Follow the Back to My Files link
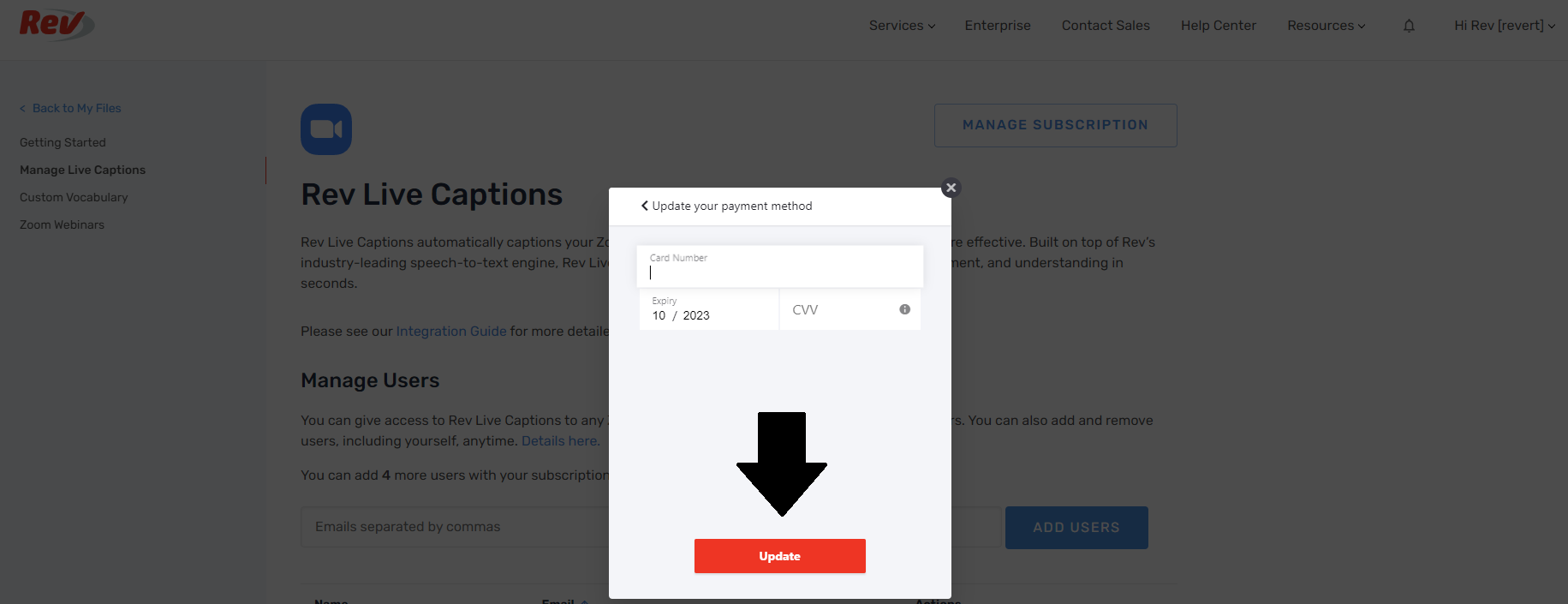Screen dimensions: 1568x604 (70, 108)
